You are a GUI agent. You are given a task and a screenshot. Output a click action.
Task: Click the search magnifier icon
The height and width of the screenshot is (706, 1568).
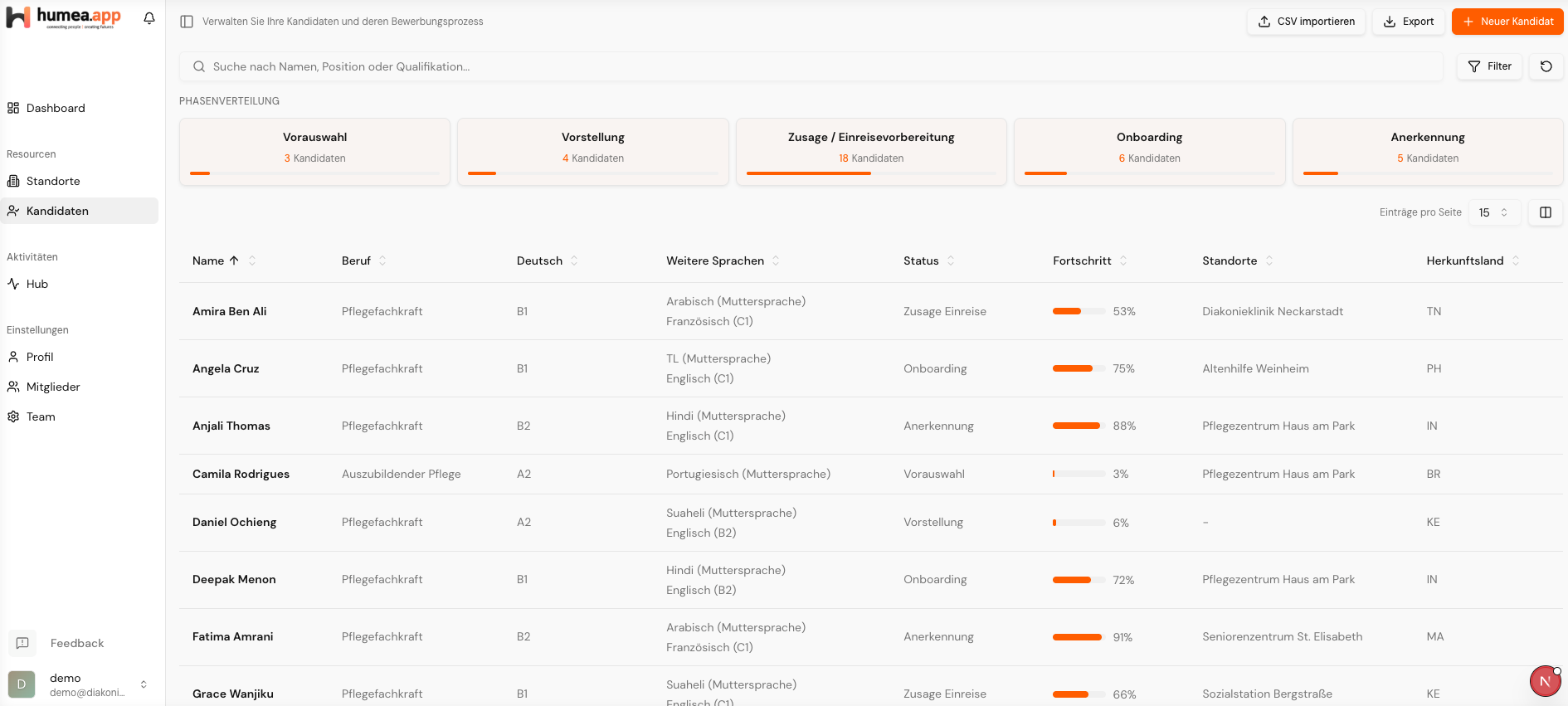coord(199,66)
